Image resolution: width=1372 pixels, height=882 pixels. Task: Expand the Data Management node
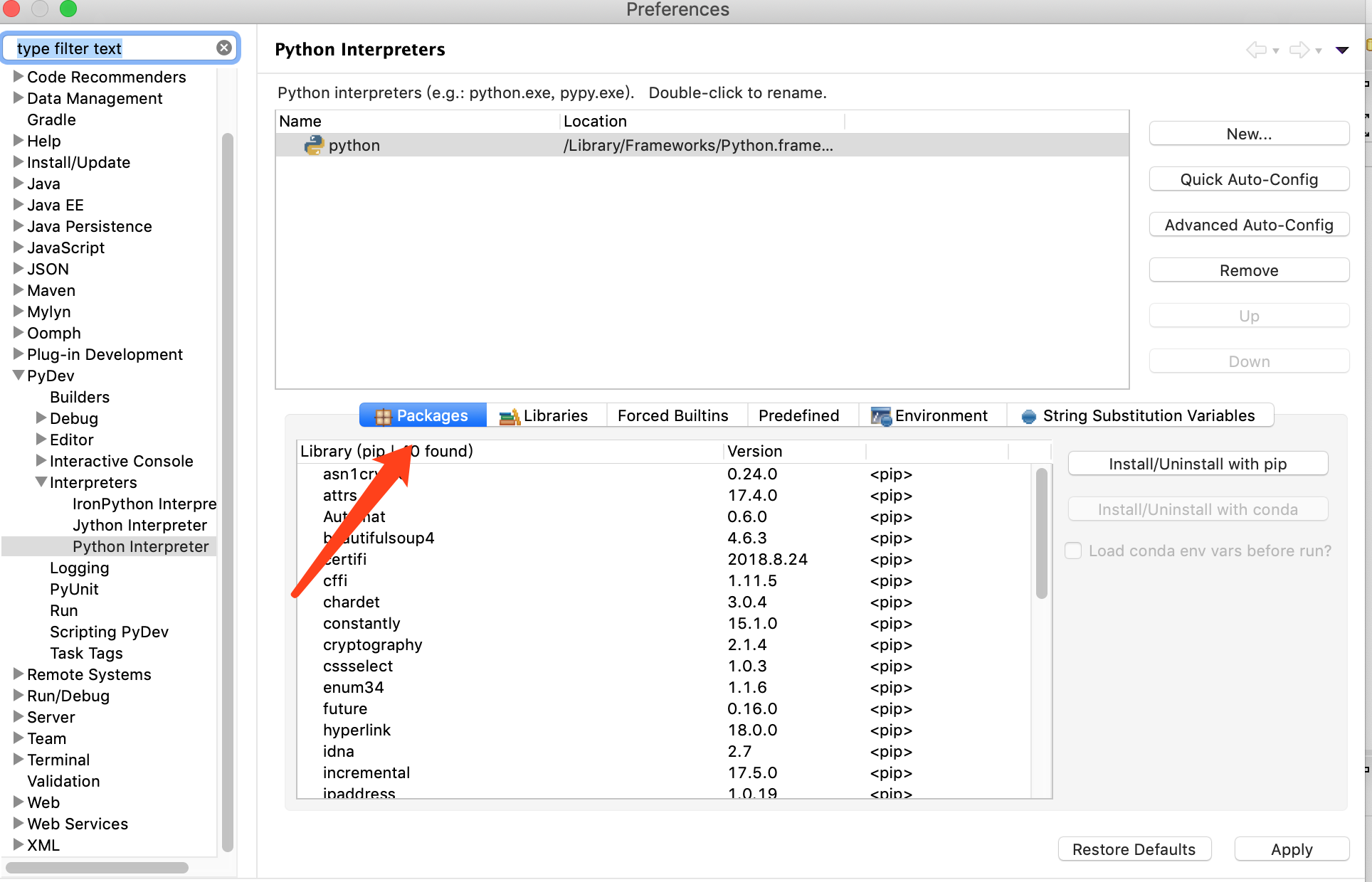click(x=19, y=97)
